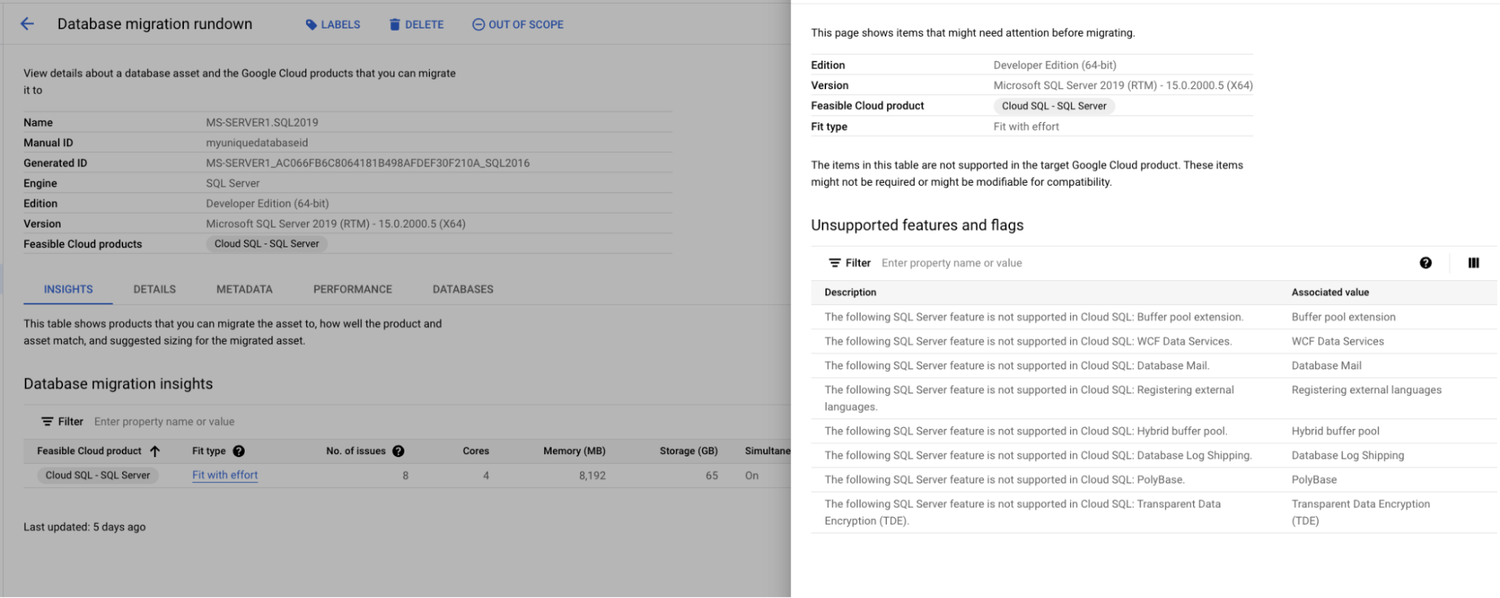Image resolution: width=1500 pixels, height=598 pixels.
Task: Select Associated value column header
Action: [x=1330, y=292]
